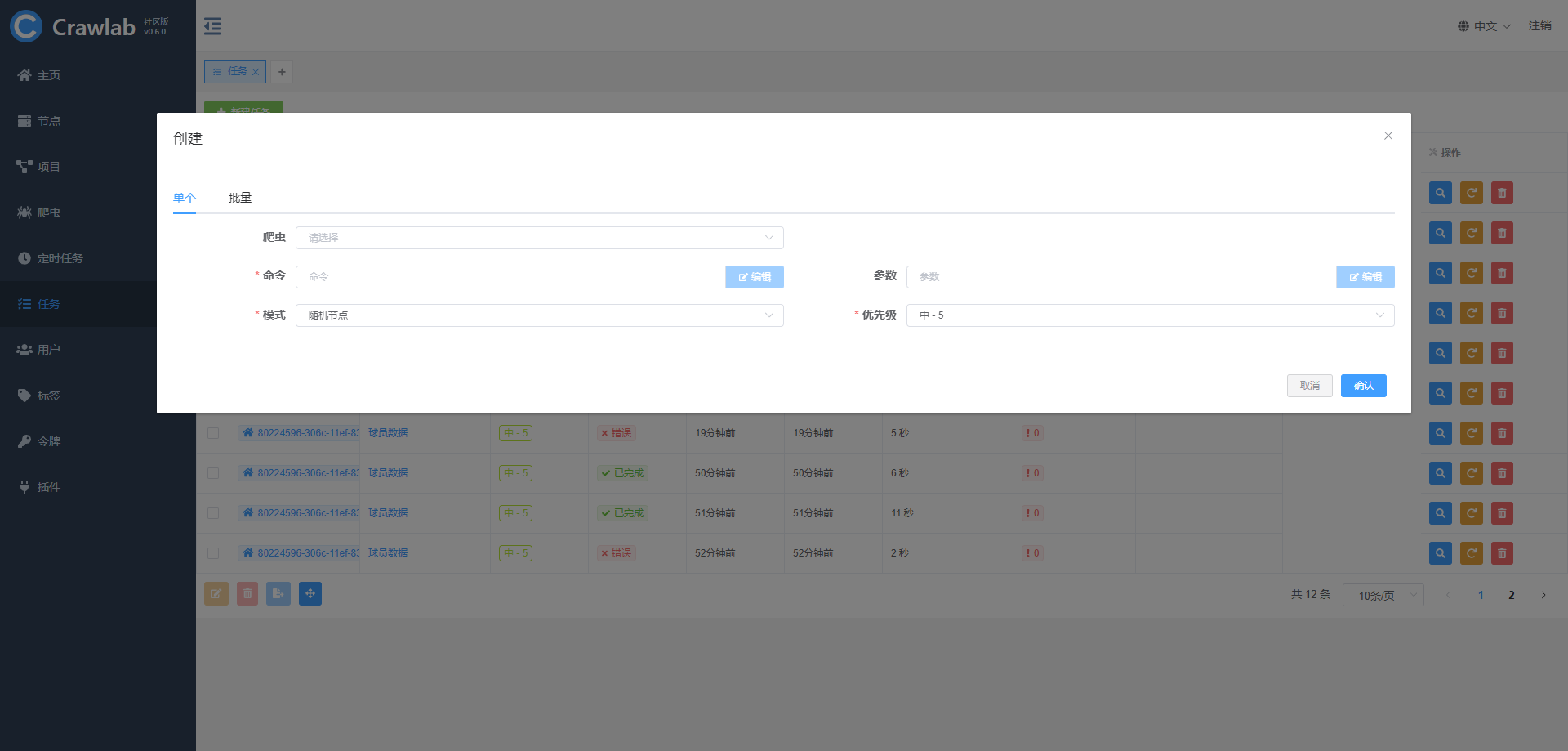1568x751 pixels.
Task: Add a new tab with plus button
Action: click(282, 72)
